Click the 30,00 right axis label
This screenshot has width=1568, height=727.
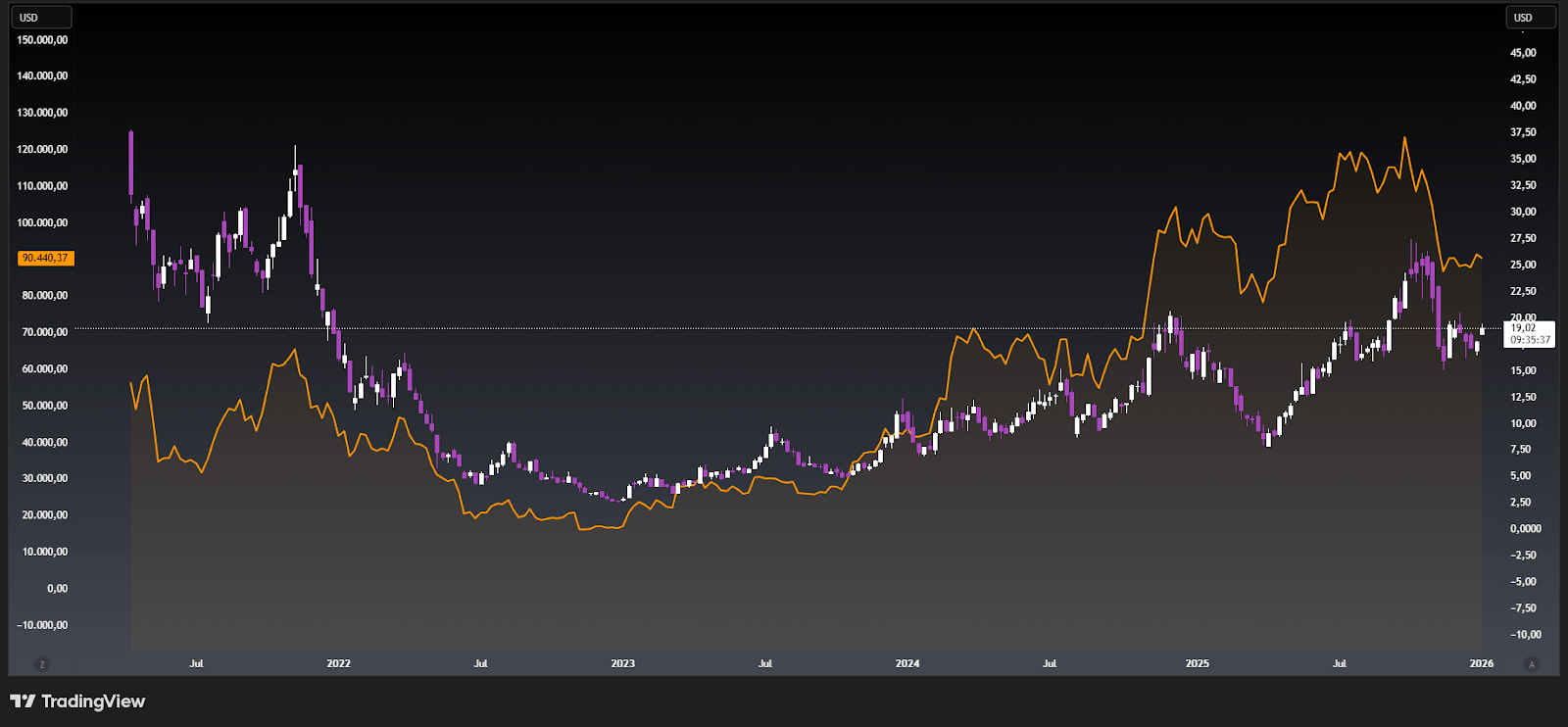(1523, 212)
